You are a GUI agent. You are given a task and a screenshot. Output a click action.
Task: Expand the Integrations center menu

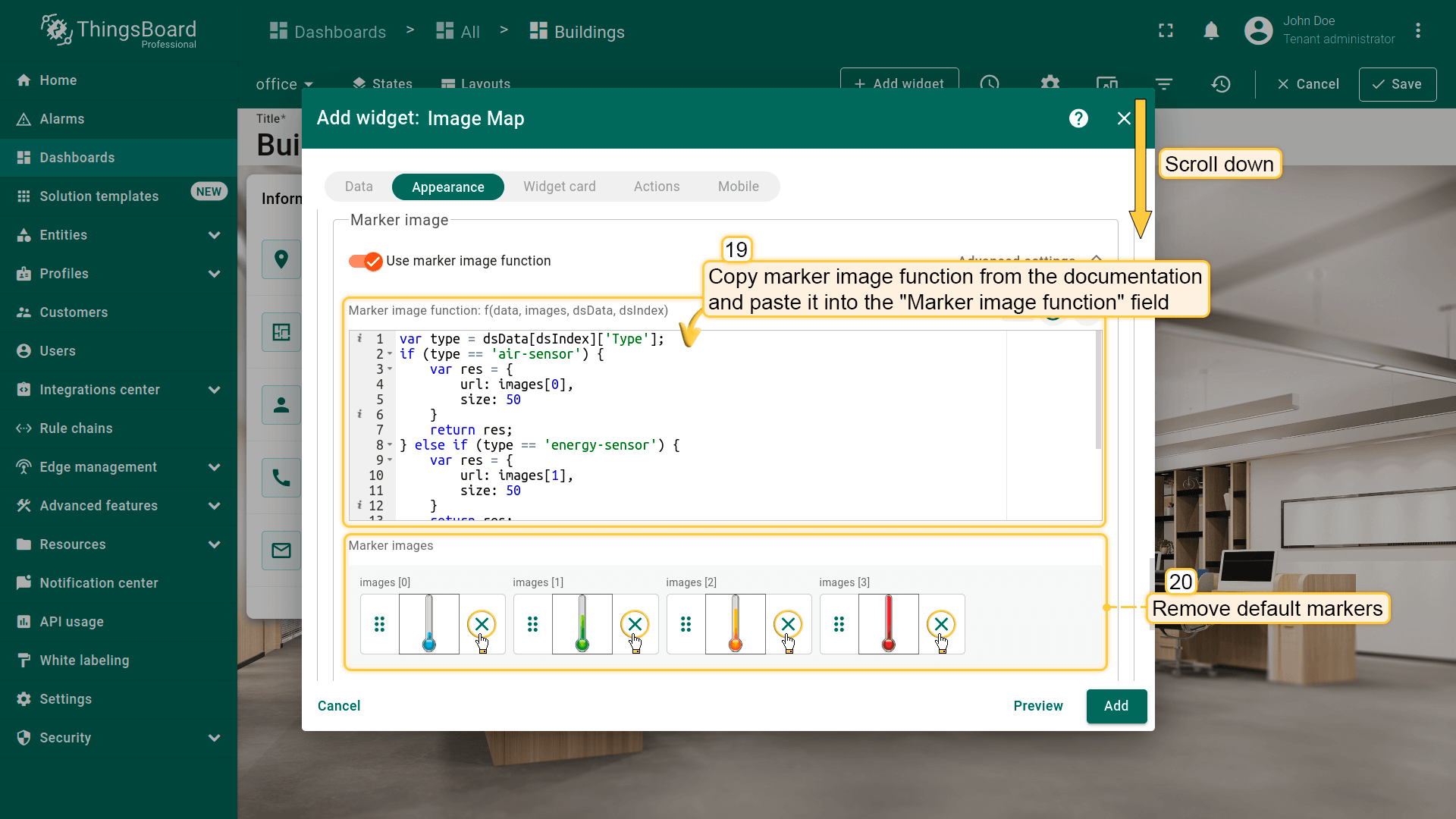pyautogui.click(x=215, y=390)
